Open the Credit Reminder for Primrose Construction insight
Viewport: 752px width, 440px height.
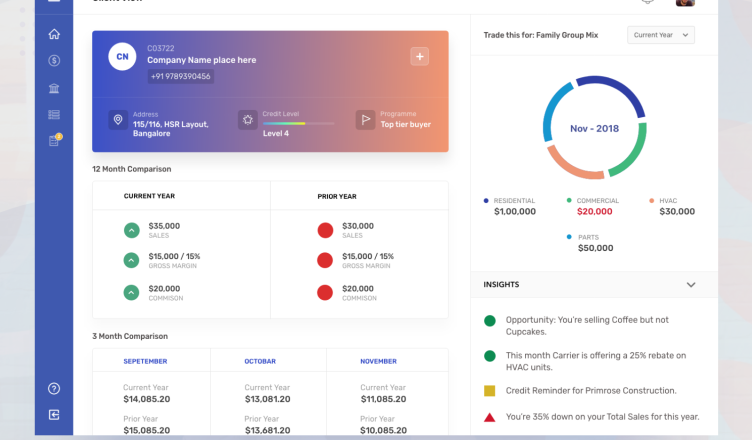[x=591, y=390]
